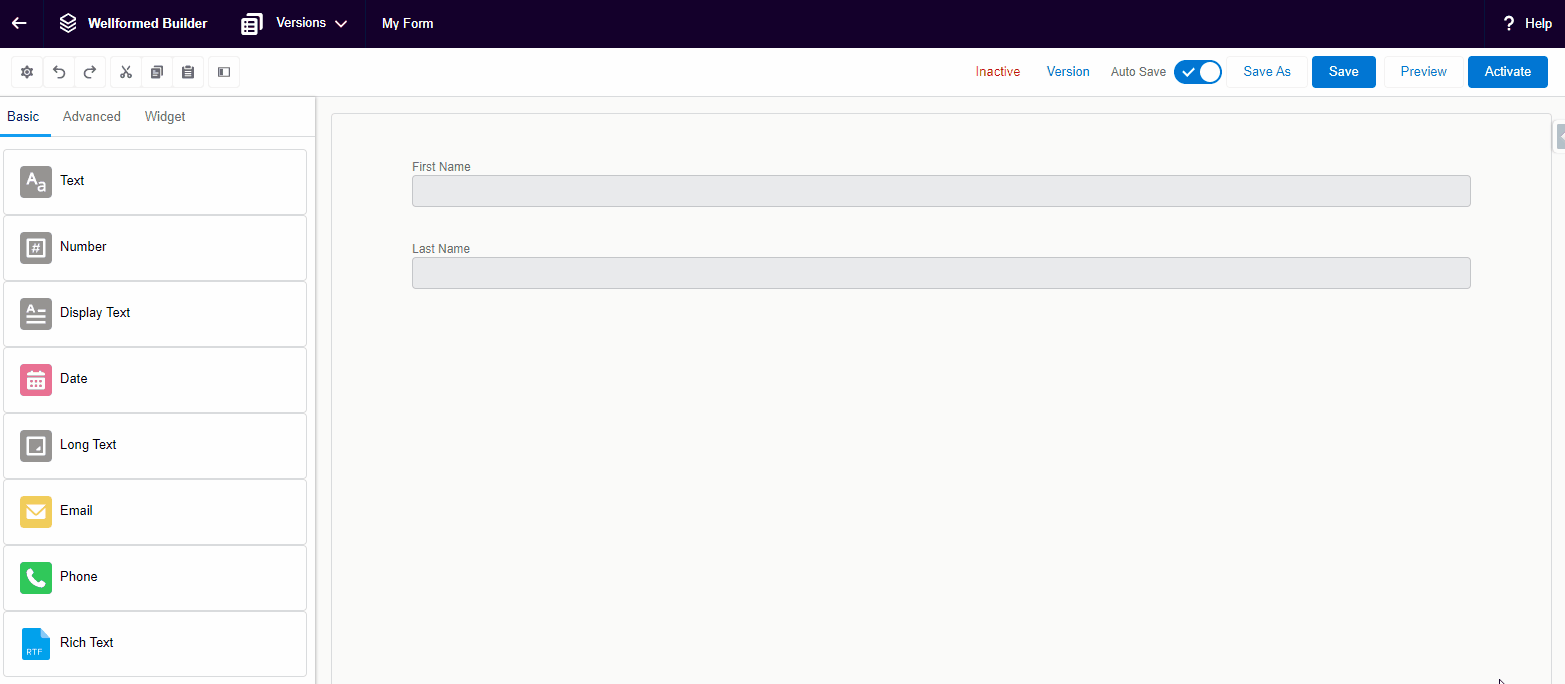Screen dimensions: 1565x684
Task: Click the Save As button
Action: click(1266, 72)
